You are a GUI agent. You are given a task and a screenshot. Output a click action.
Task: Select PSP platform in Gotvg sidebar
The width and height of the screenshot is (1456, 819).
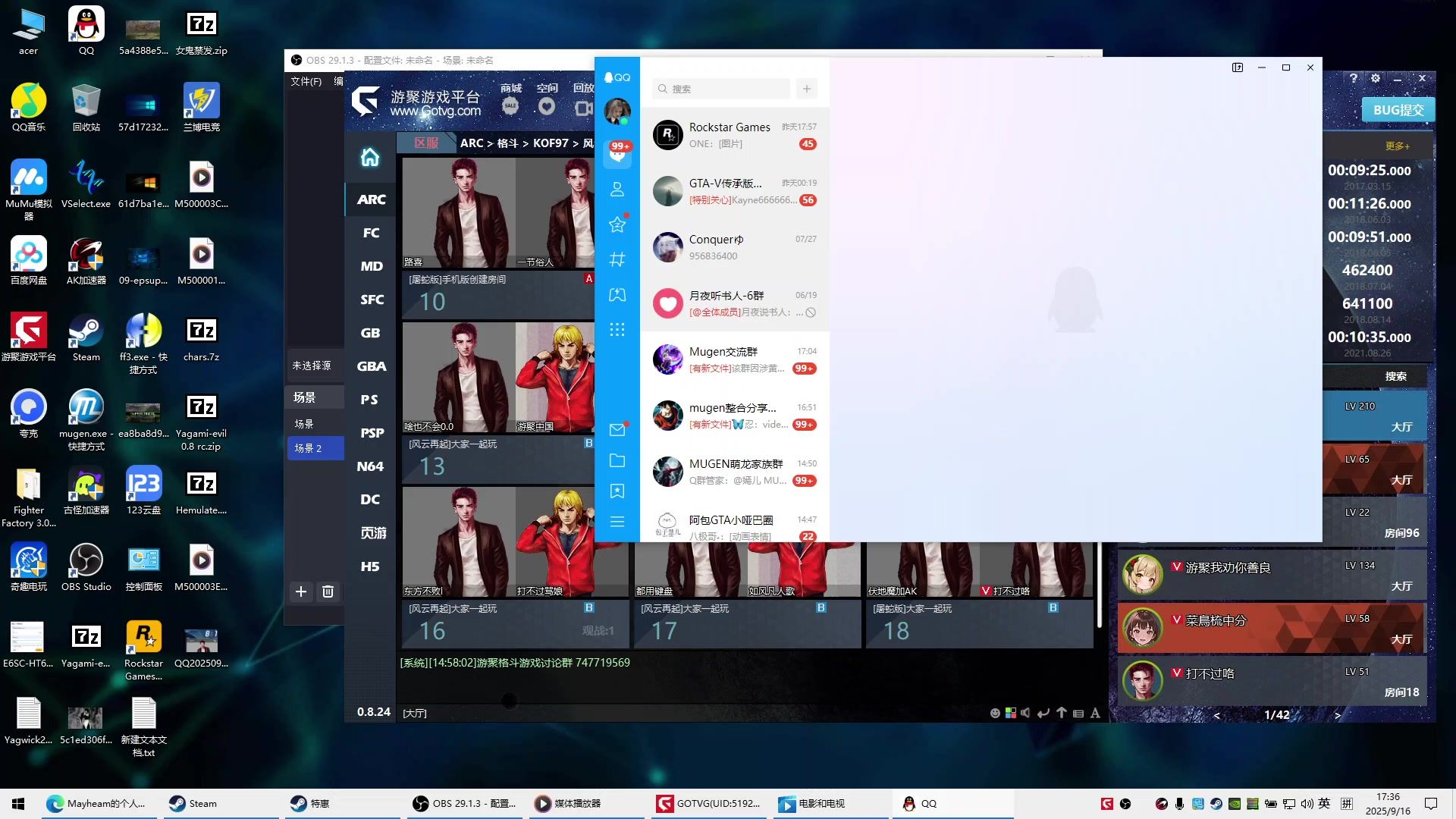[371, 433]
